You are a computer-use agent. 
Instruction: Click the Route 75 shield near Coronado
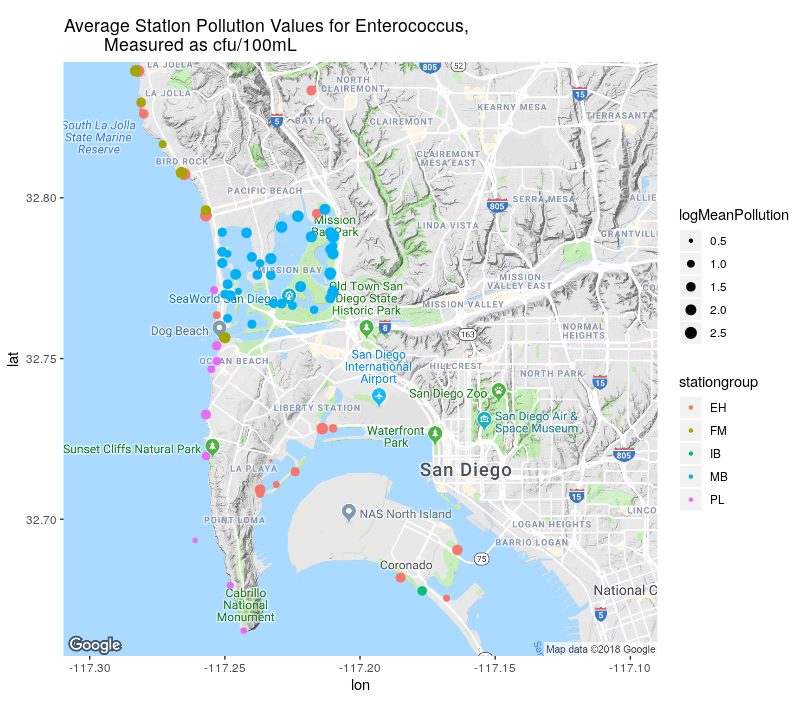pos(481,559)
